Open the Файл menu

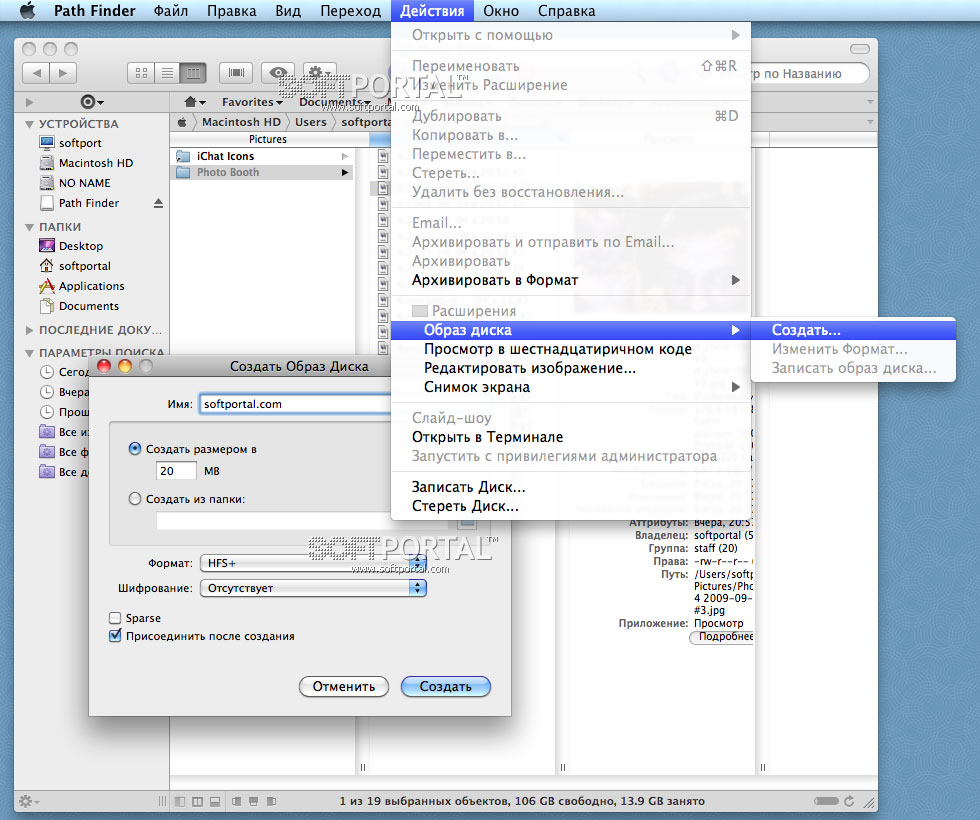coord(171,11)
